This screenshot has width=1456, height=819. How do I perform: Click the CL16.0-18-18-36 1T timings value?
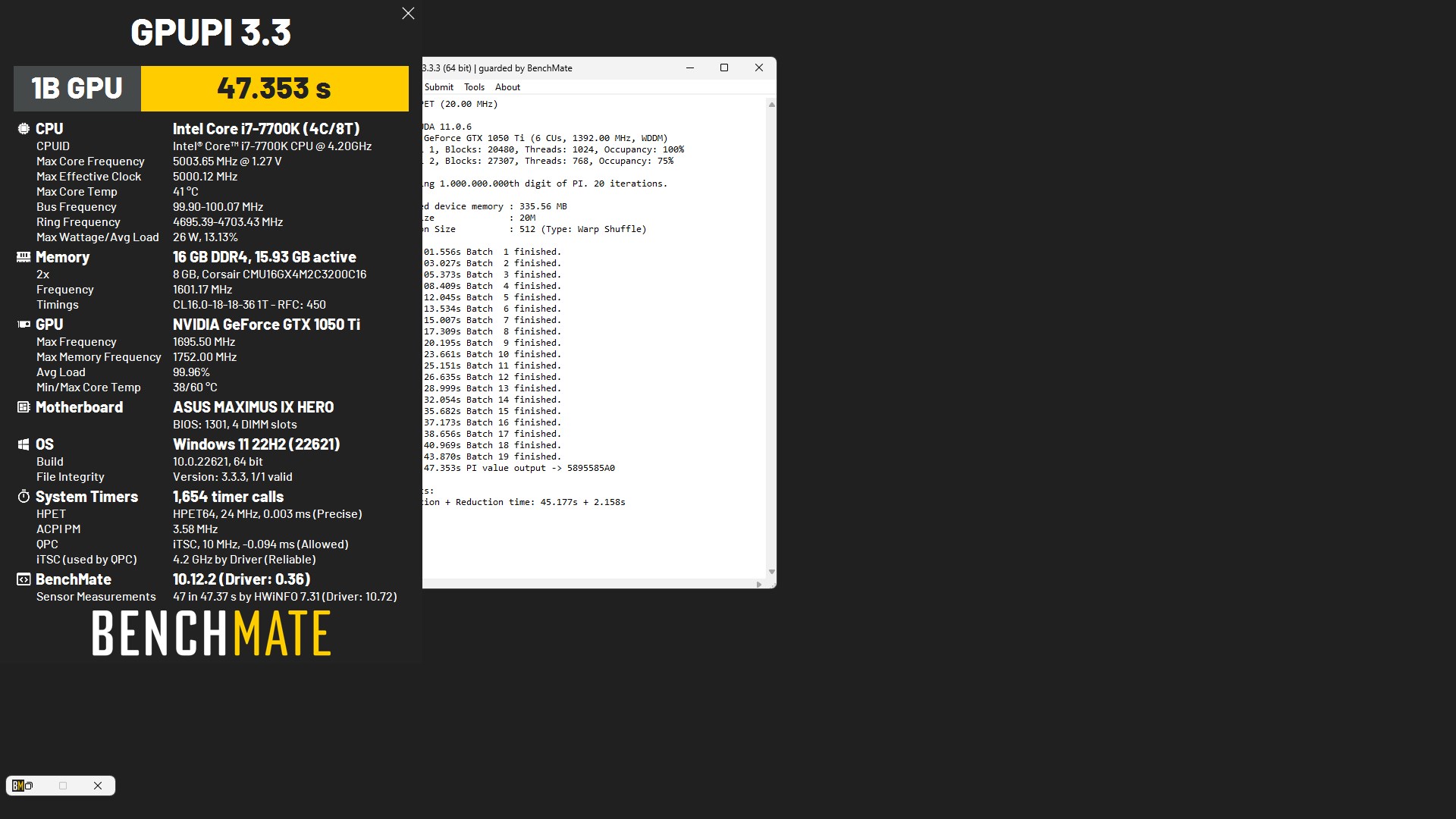[x=249, y=305]
